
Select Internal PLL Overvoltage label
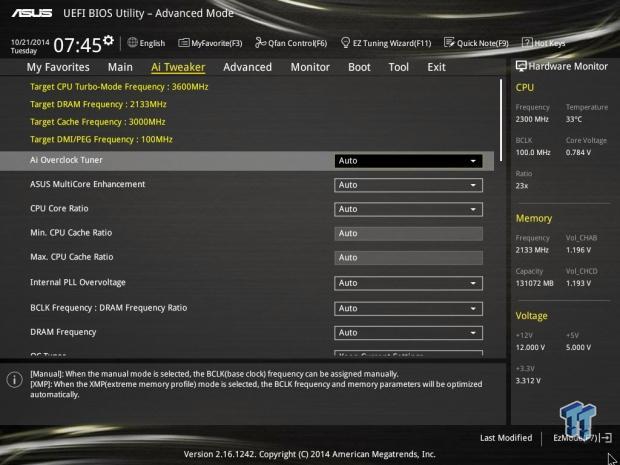[x=78, y=282]
